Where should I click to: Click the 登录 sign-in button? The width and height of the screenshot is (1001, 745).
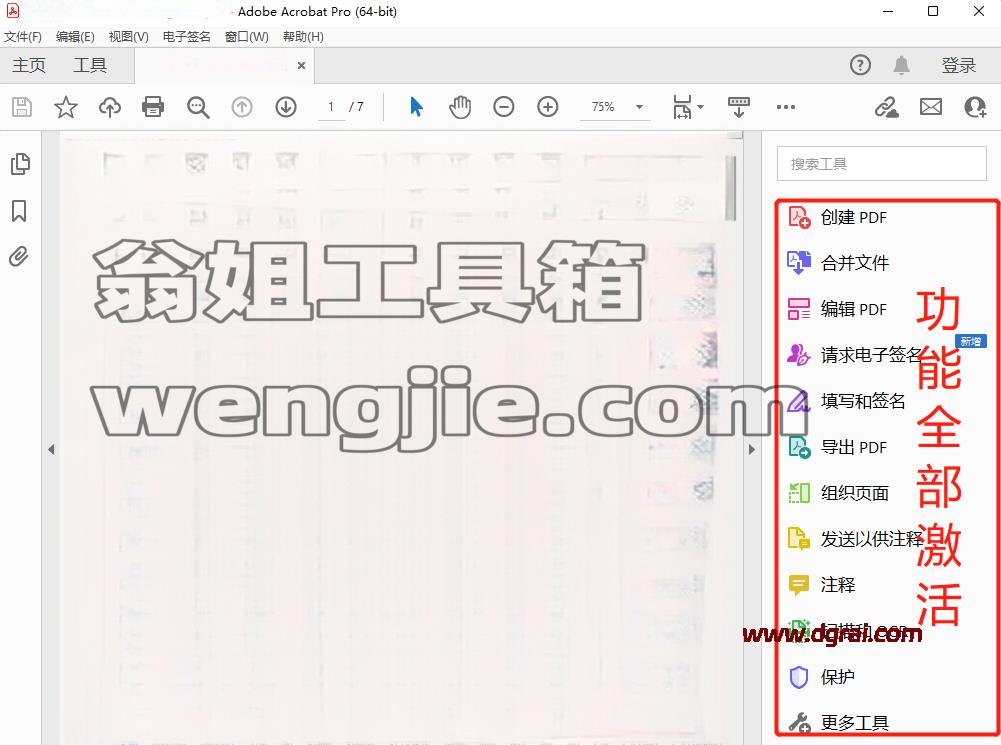click(x=959, y=65)
